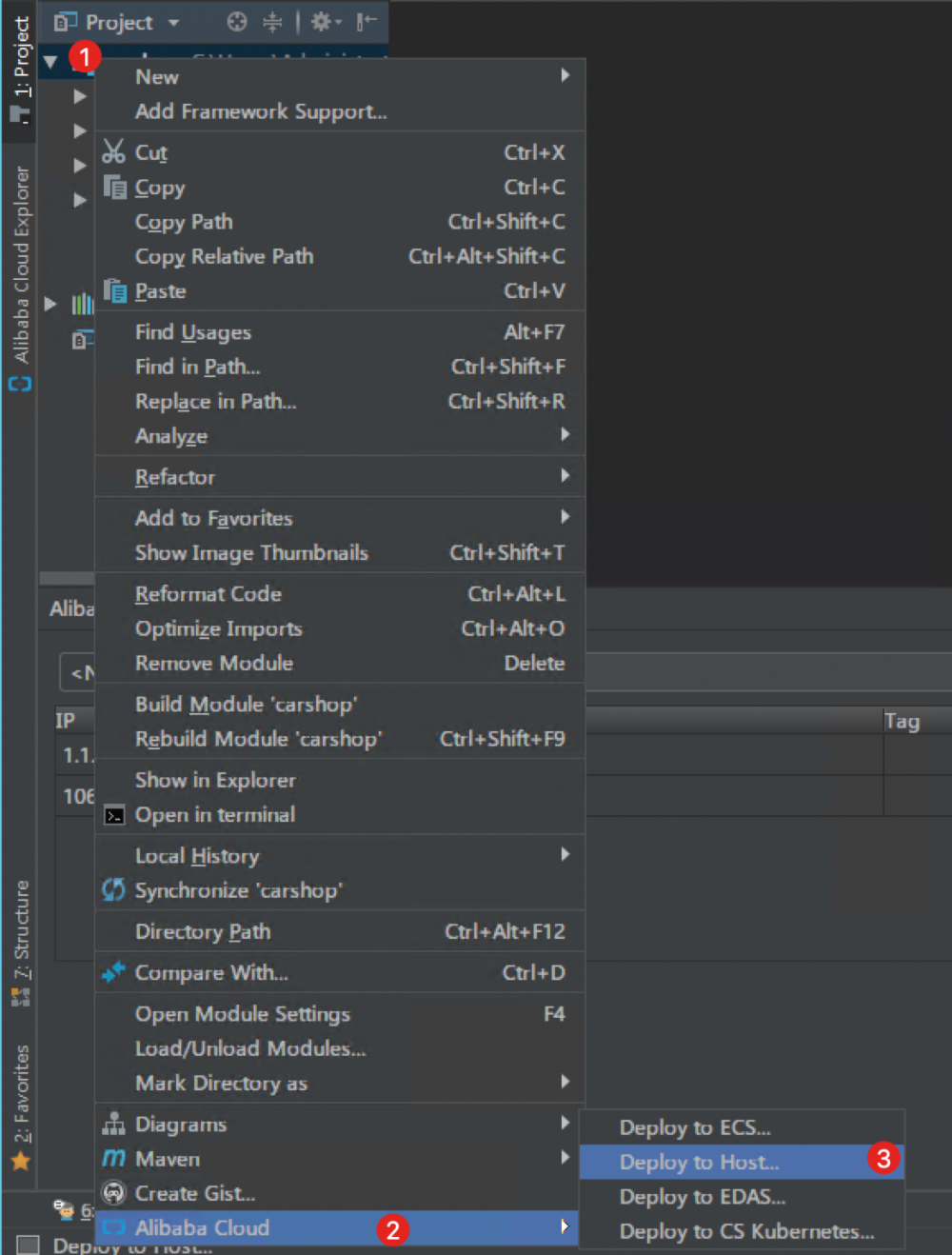Click the scroll-to-source crosshair icon
This screenshot has height=1255, width=952.
[x=236, y=22]
